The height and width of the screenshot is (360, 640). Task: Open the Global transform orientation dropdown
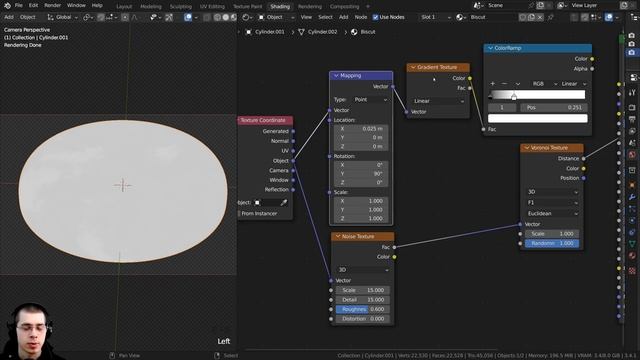pos(62,17)
